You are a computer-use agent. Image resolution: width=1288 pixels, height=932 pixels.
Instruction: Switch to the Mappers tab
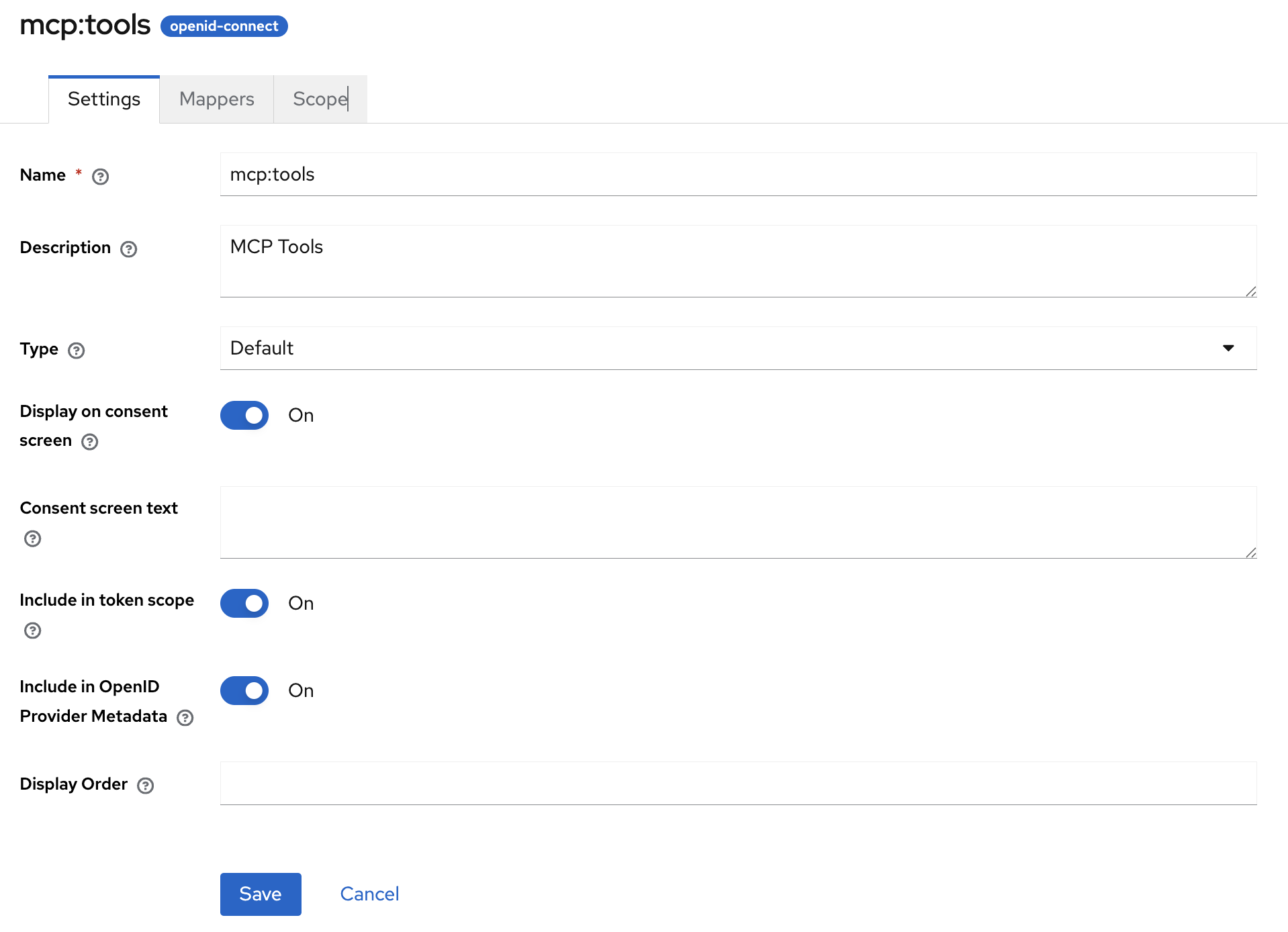point(216,99)
